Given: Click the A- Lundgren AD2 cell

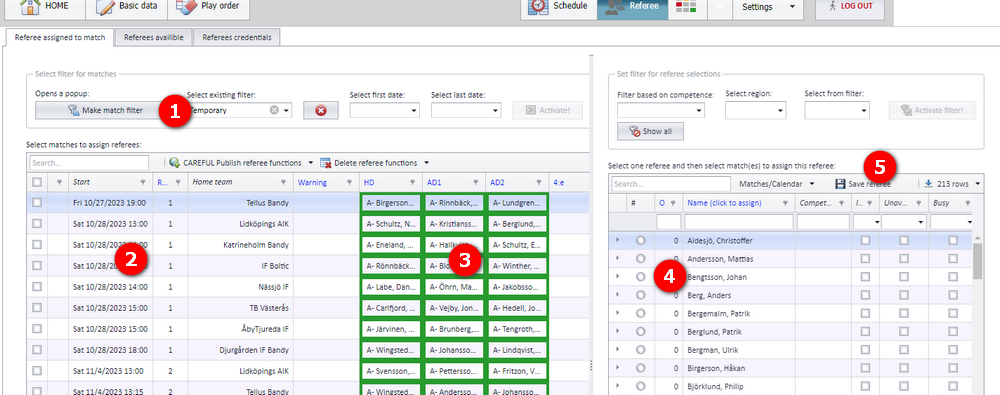Looking at the screenshot, I should pos(517,202).
